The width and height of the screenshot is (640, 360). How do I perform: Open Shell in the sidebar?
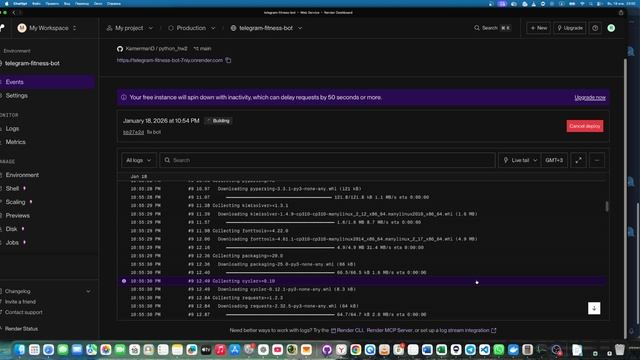pyautogui.click(x=12, y=189)
